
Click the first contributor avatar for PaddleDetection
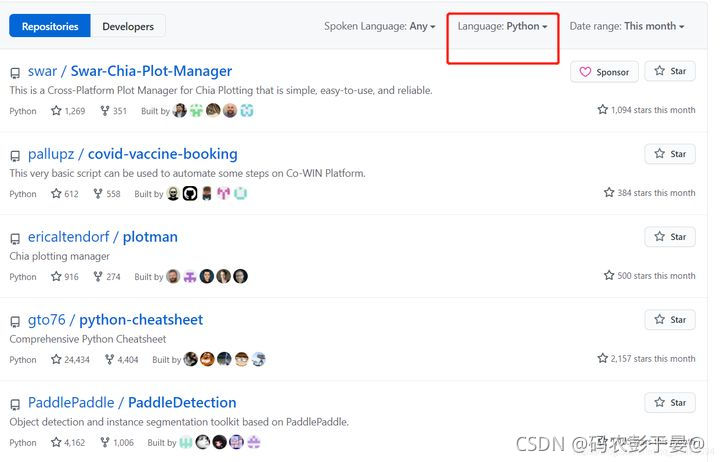(x=186, y=442)
